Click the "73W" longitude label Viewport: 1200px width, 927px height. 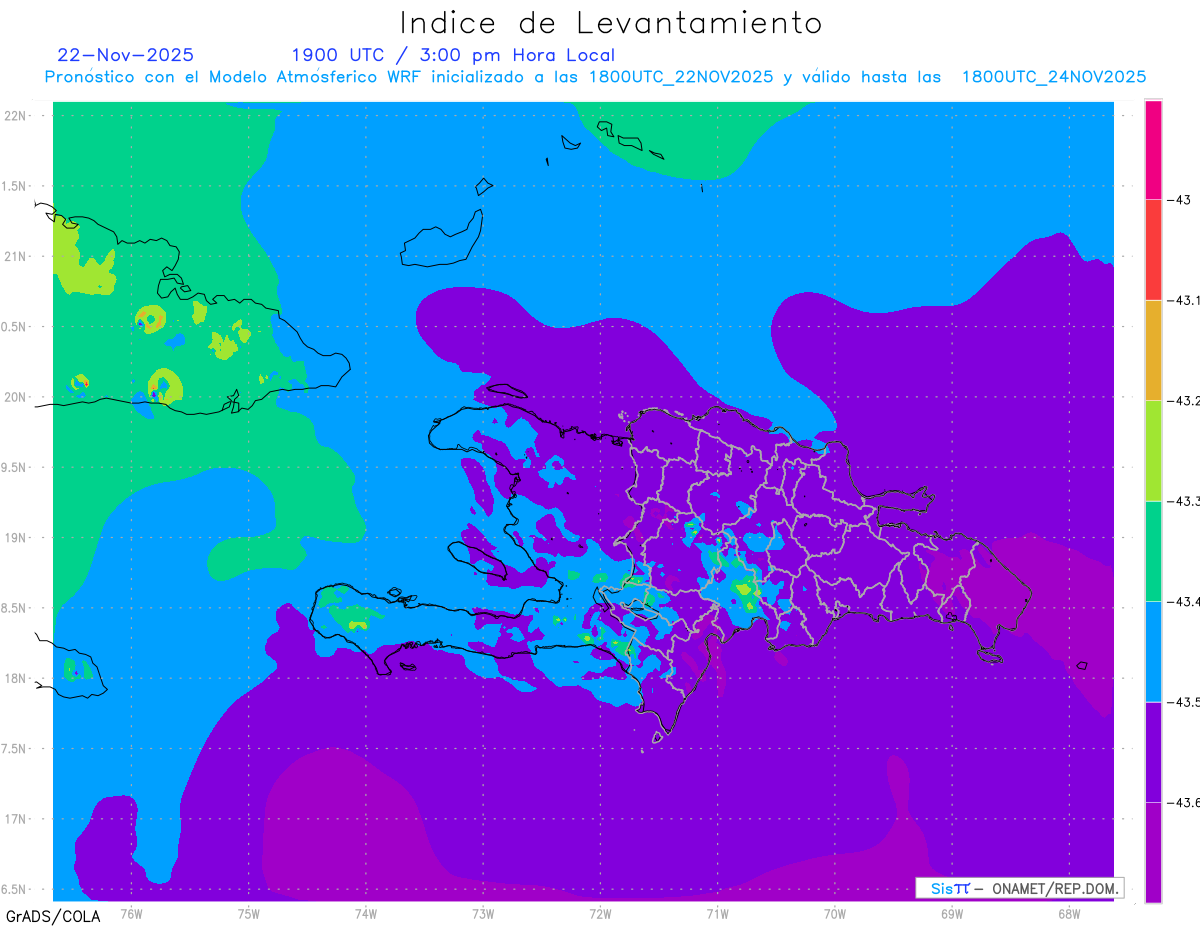pos(483,913)
